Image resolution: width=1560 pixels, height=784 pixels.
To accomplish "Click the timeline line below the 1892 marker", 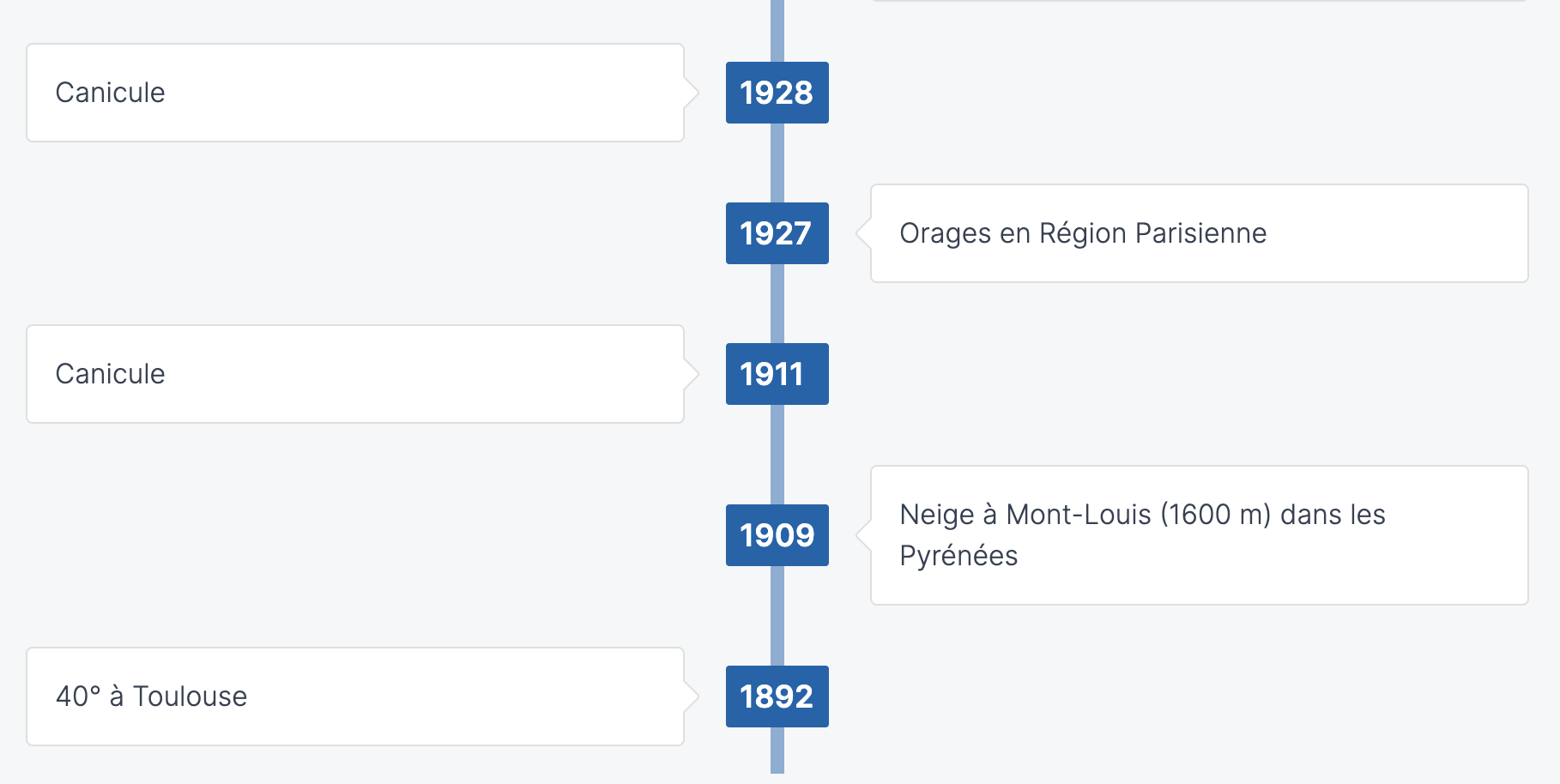I will click(777, 751).
